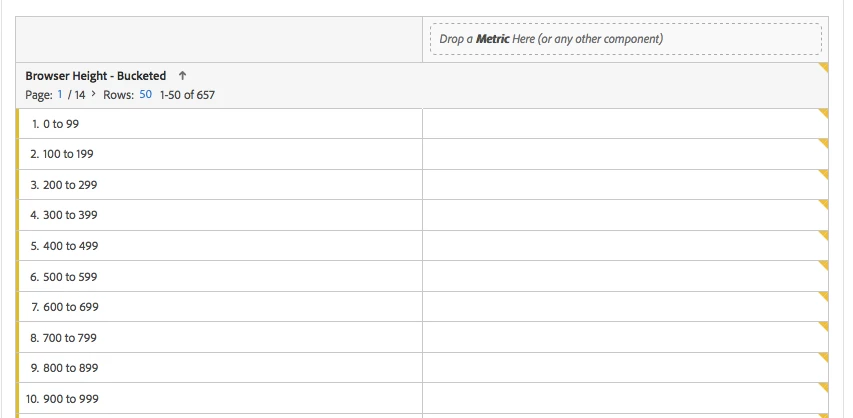Screen dimensions: 853x418
Task: Click yellow corner marker on 0 to 99 row
Action: (x=823, y=113)
